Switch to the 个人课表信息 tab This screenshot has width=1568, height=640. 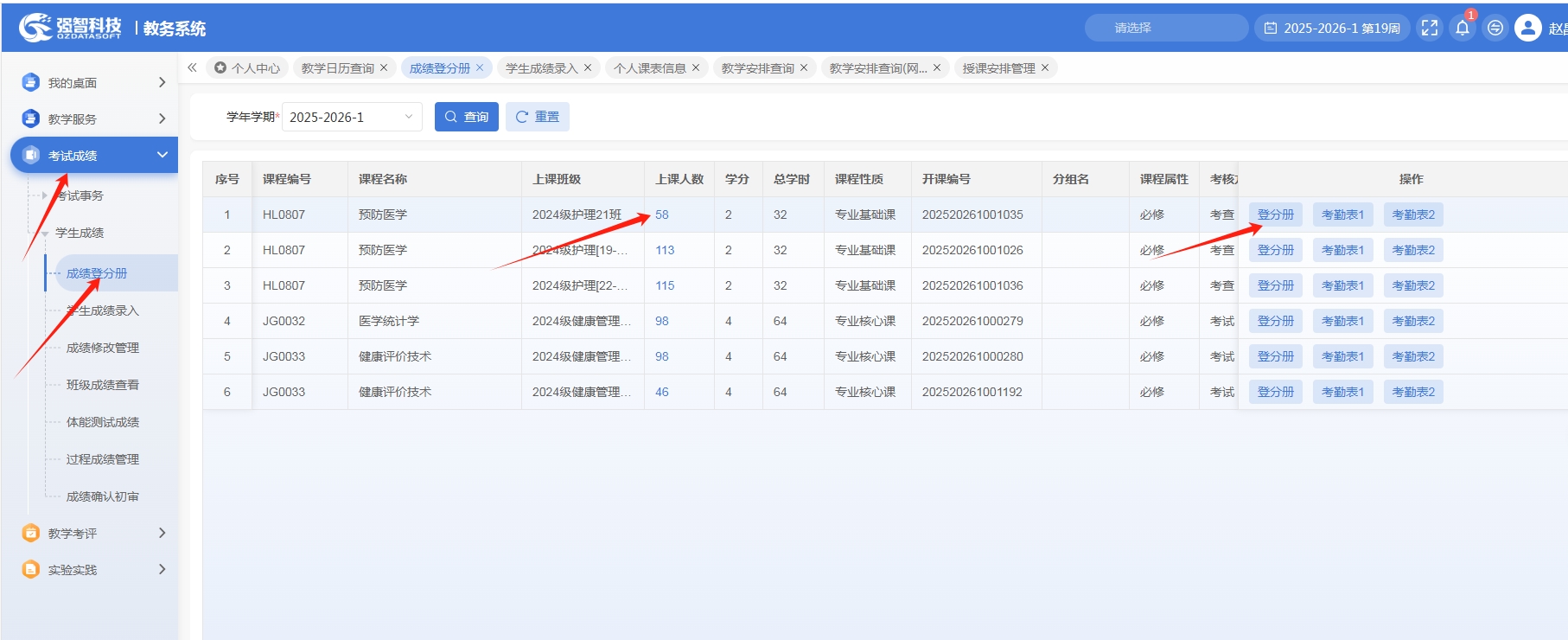coord(649,68)
